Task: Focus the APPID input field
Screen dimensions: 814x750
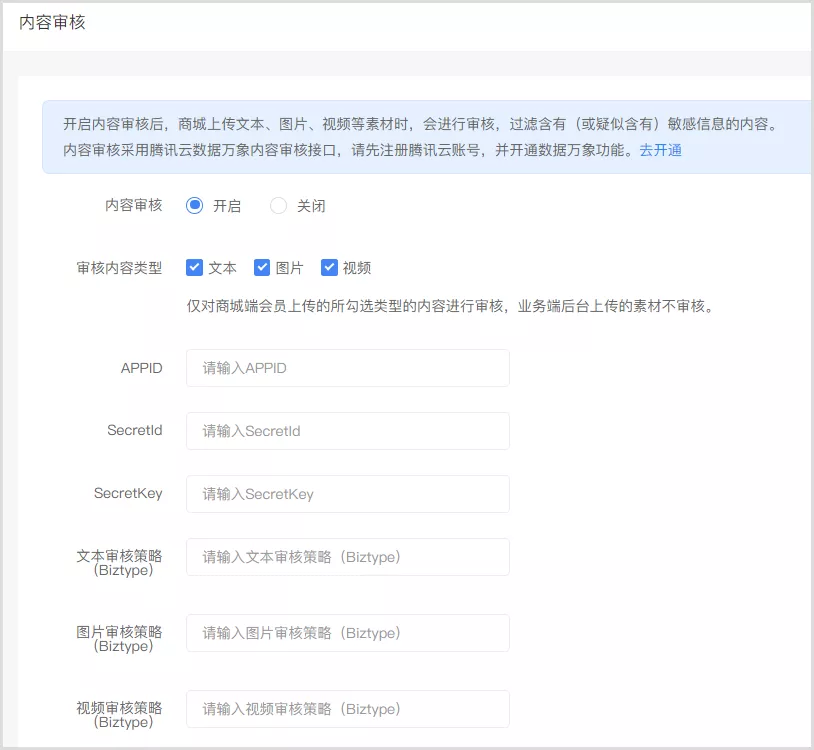Action: pyautogui.click(x=348, y=368)
